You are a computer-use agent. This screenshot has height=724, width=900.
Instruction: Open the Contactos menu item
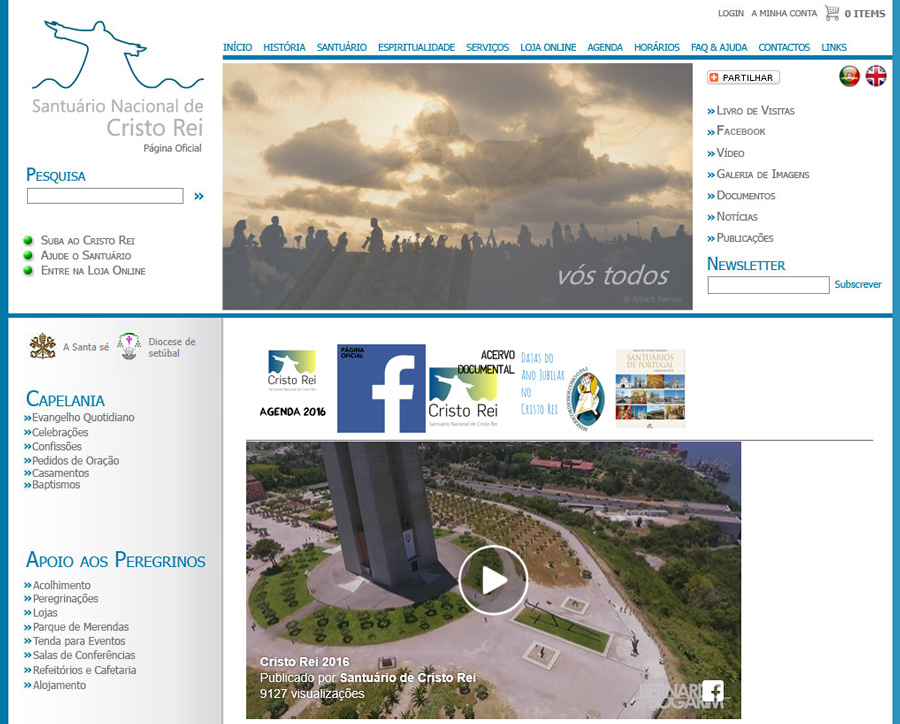(x=784, y=47)
